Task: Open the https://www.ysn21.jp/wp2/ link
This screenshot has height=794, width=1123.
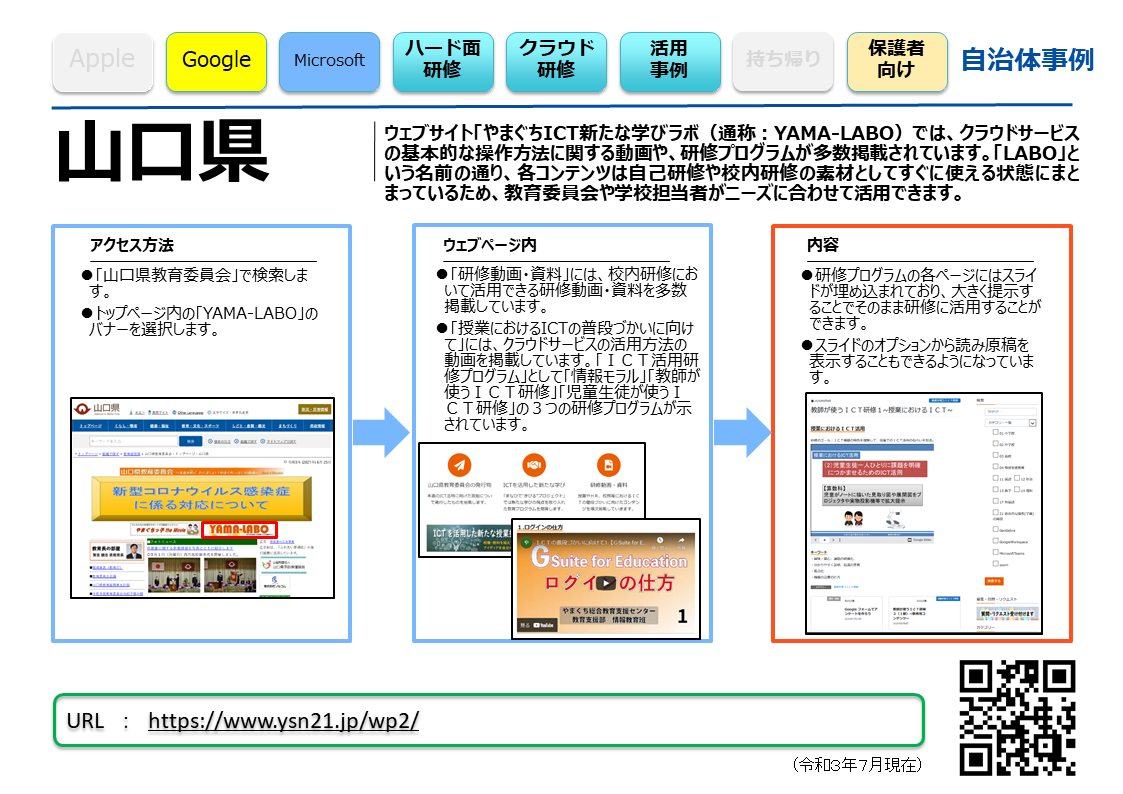Action: click(284, 720)
